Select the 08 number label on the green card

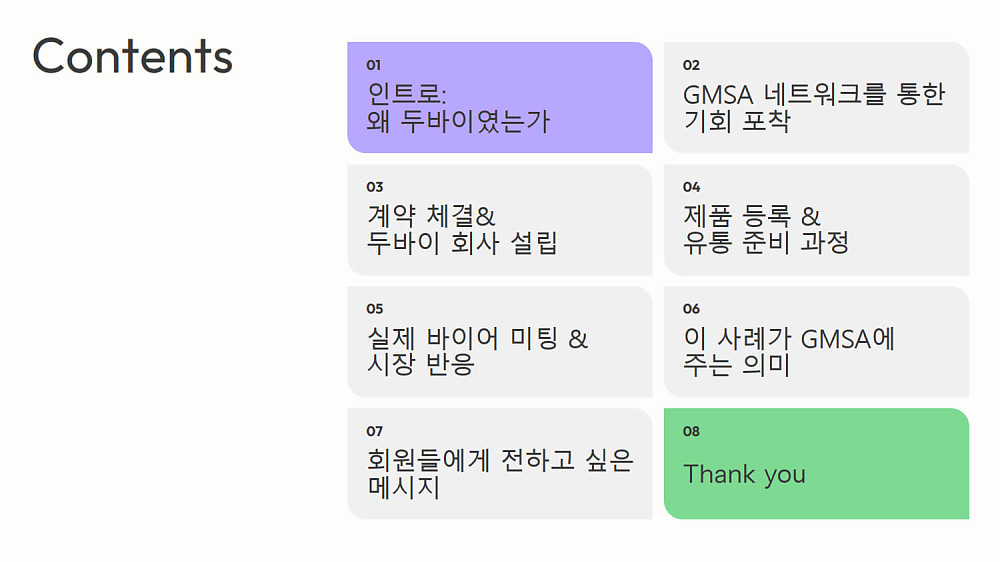click(691, 431)
